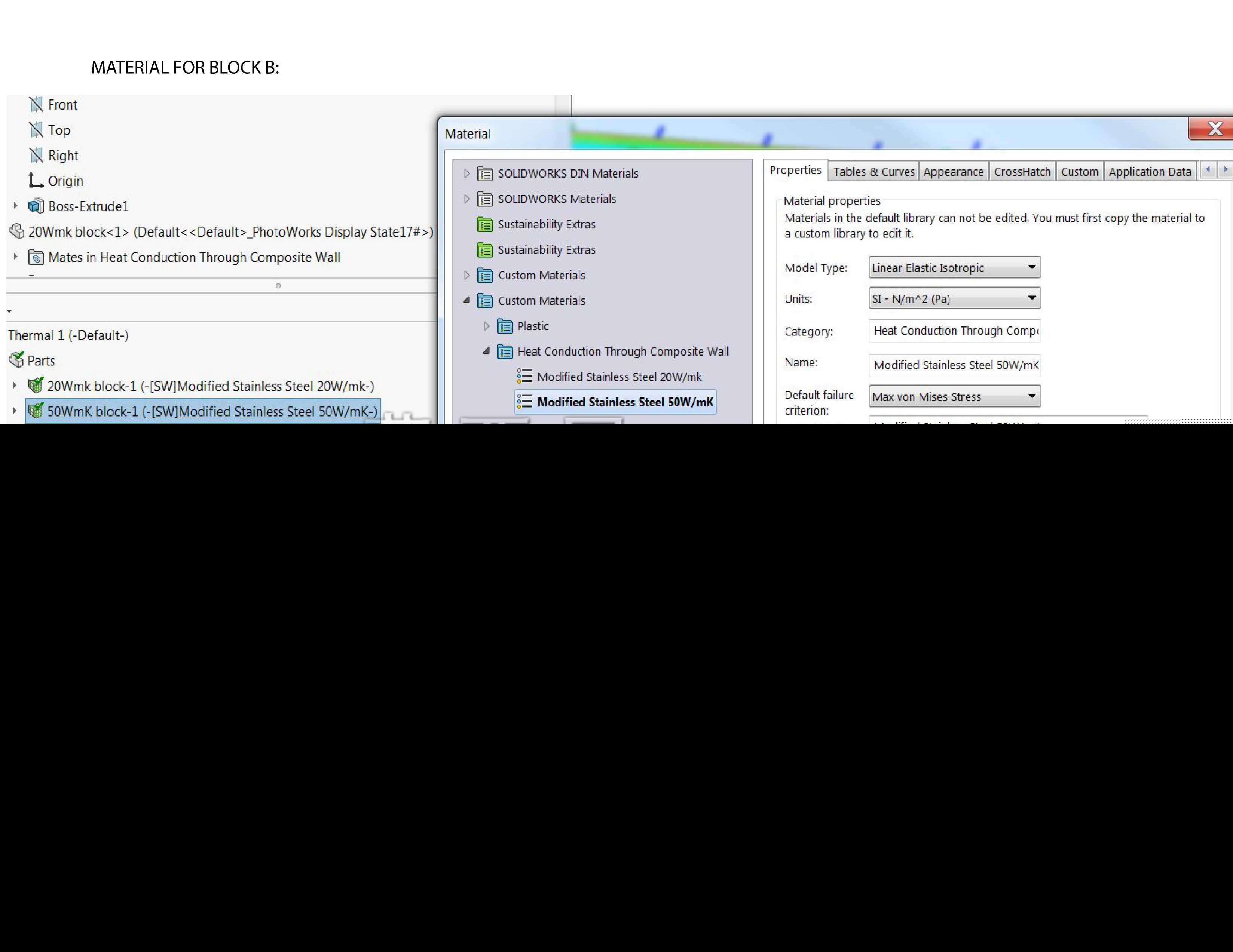The height and width of the screenshot is (952, 1233).
Task: Switch to the Application Data tab
Action: [1150, 172]
